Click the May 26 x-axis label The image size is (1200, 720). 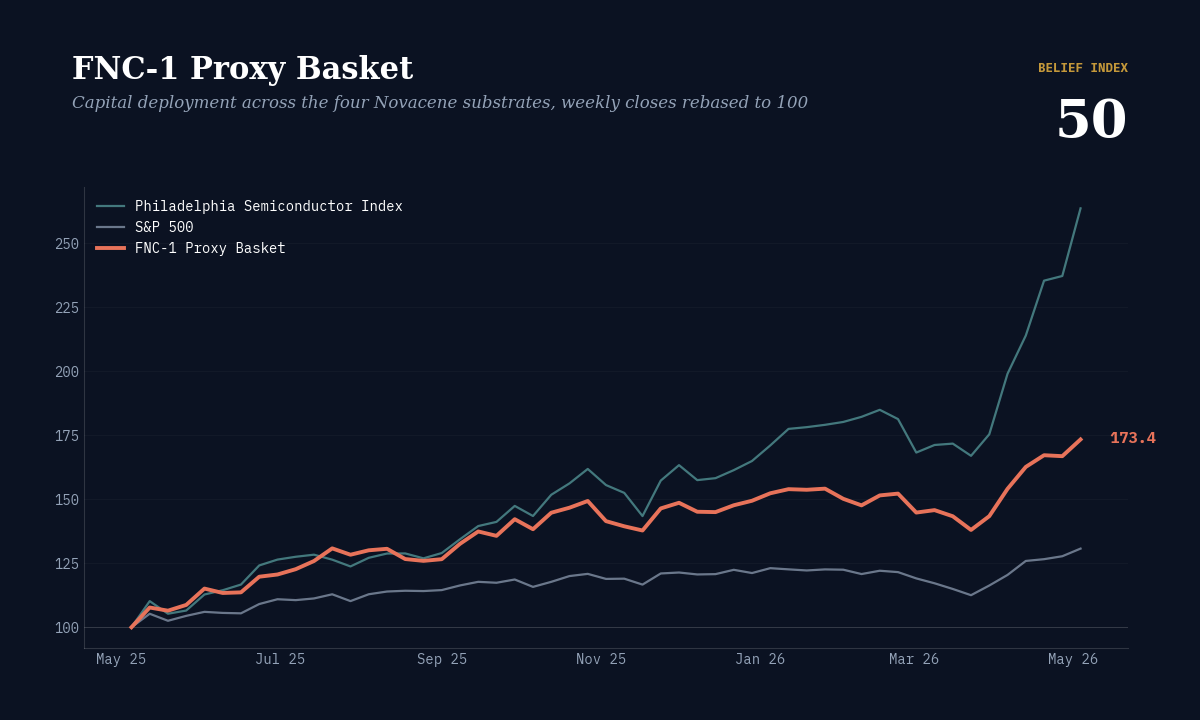(x=1073, y=659)
